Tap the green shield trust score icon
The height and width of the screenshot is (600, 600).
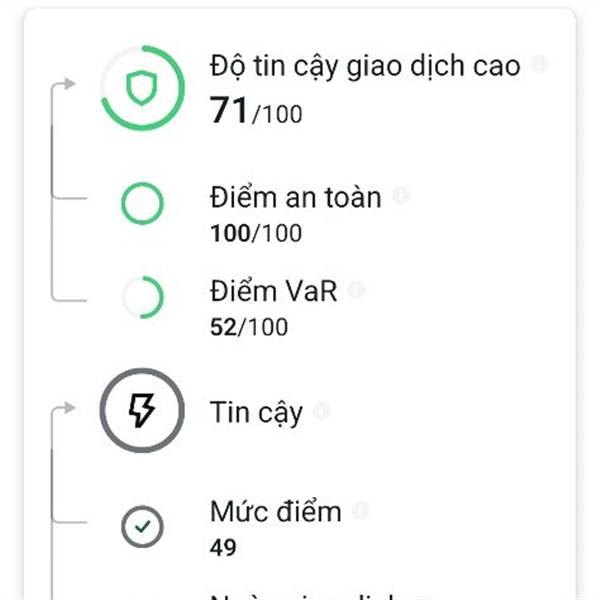pyautogui.click(x=142, y=88)
